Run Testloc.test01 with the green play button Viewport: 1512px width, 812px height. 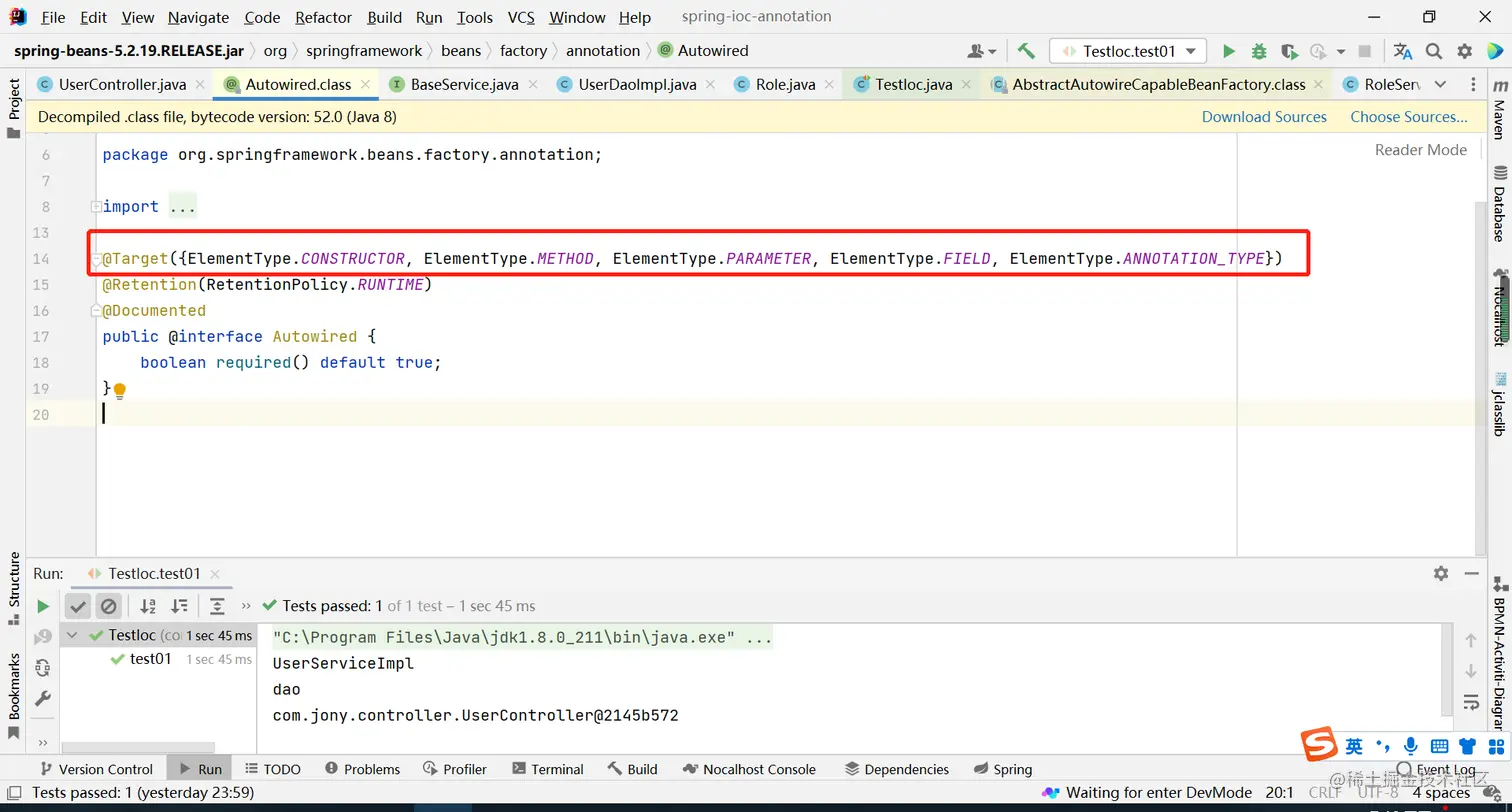[x=1229, y=51]
